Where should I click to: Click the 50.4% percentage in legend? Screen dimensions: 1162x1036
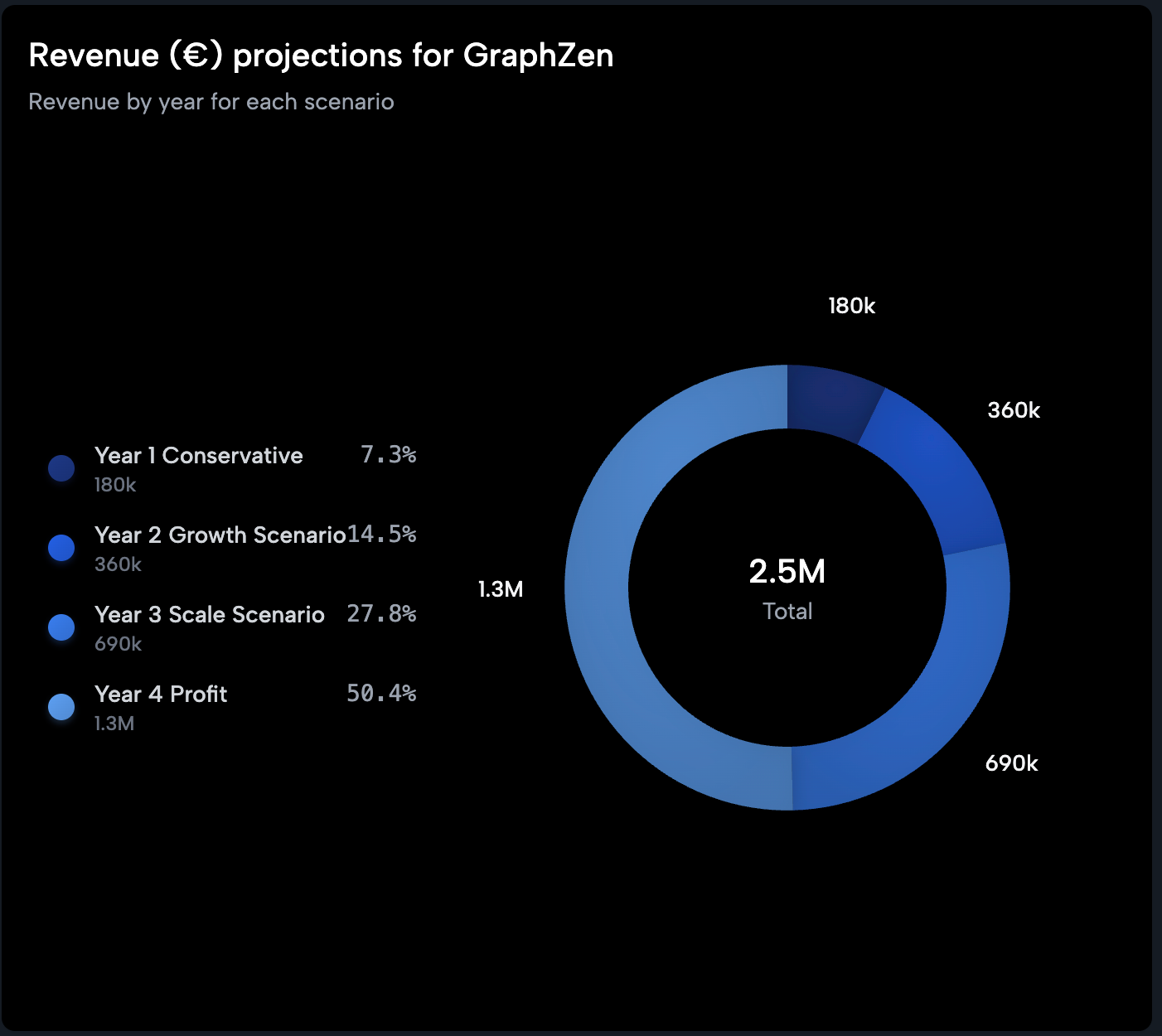[x=381, y=693]
